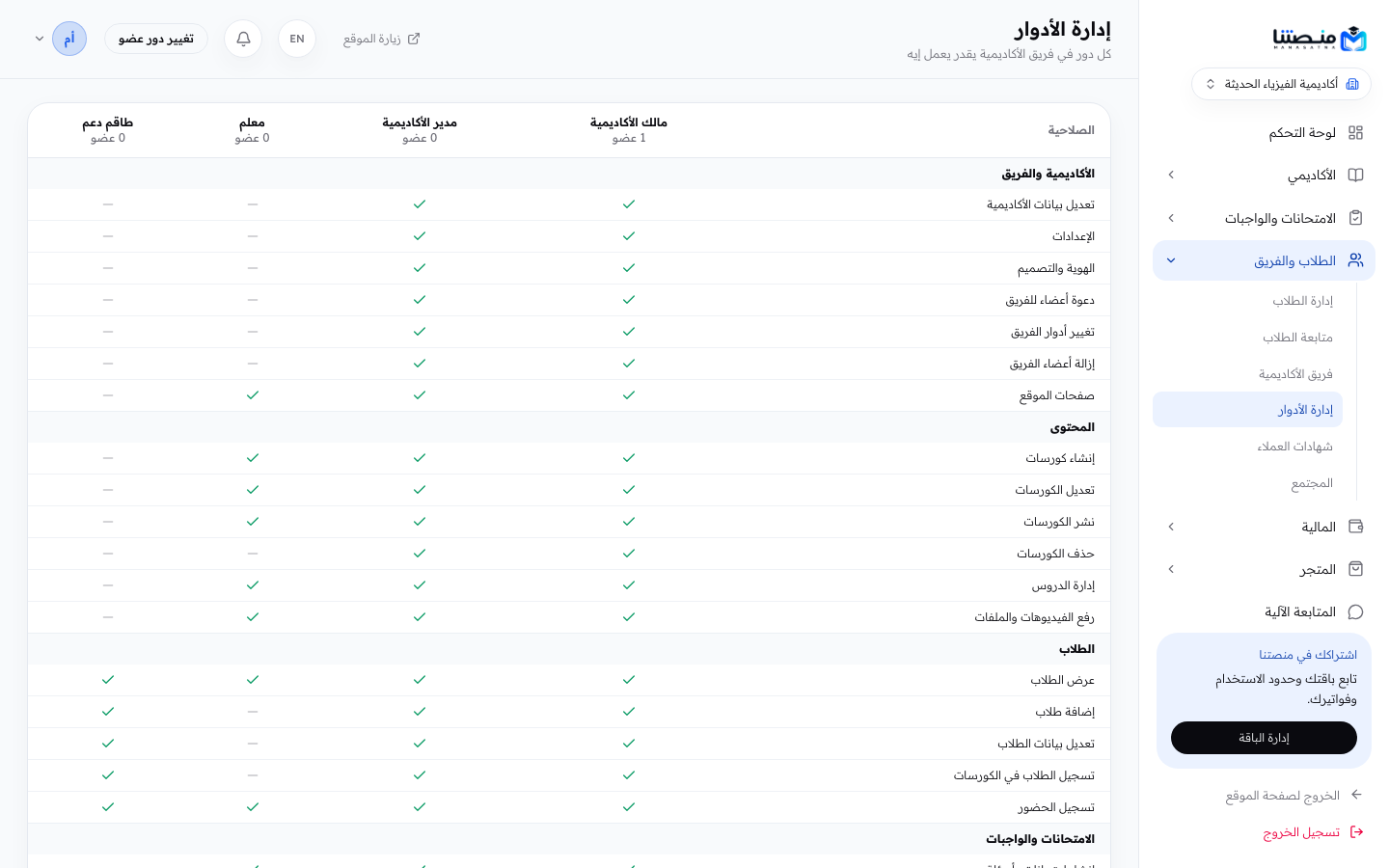Image resolution: width=1389 pixels, height=868 pixels.
Task: Open the notifications bell
Action: click(x=243, y=39)
